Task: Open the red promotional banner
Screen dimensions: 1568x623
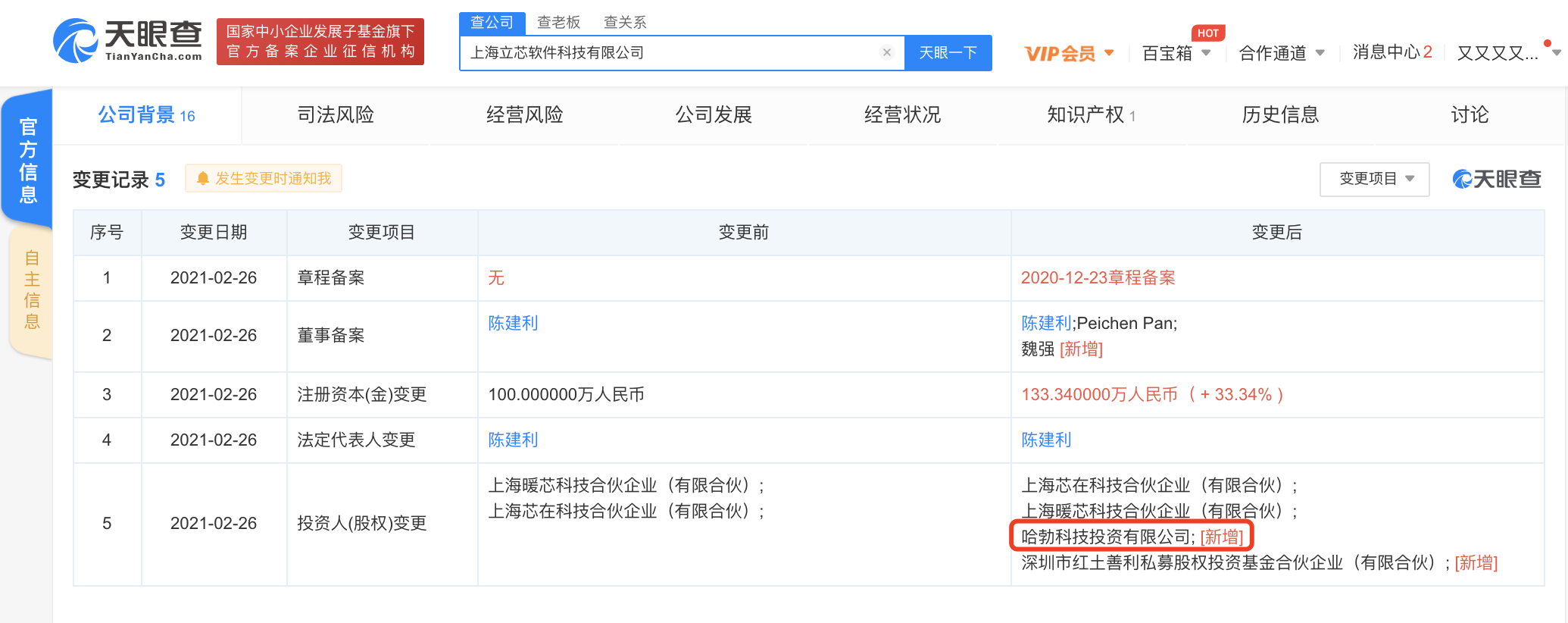Action: [320, 42]
